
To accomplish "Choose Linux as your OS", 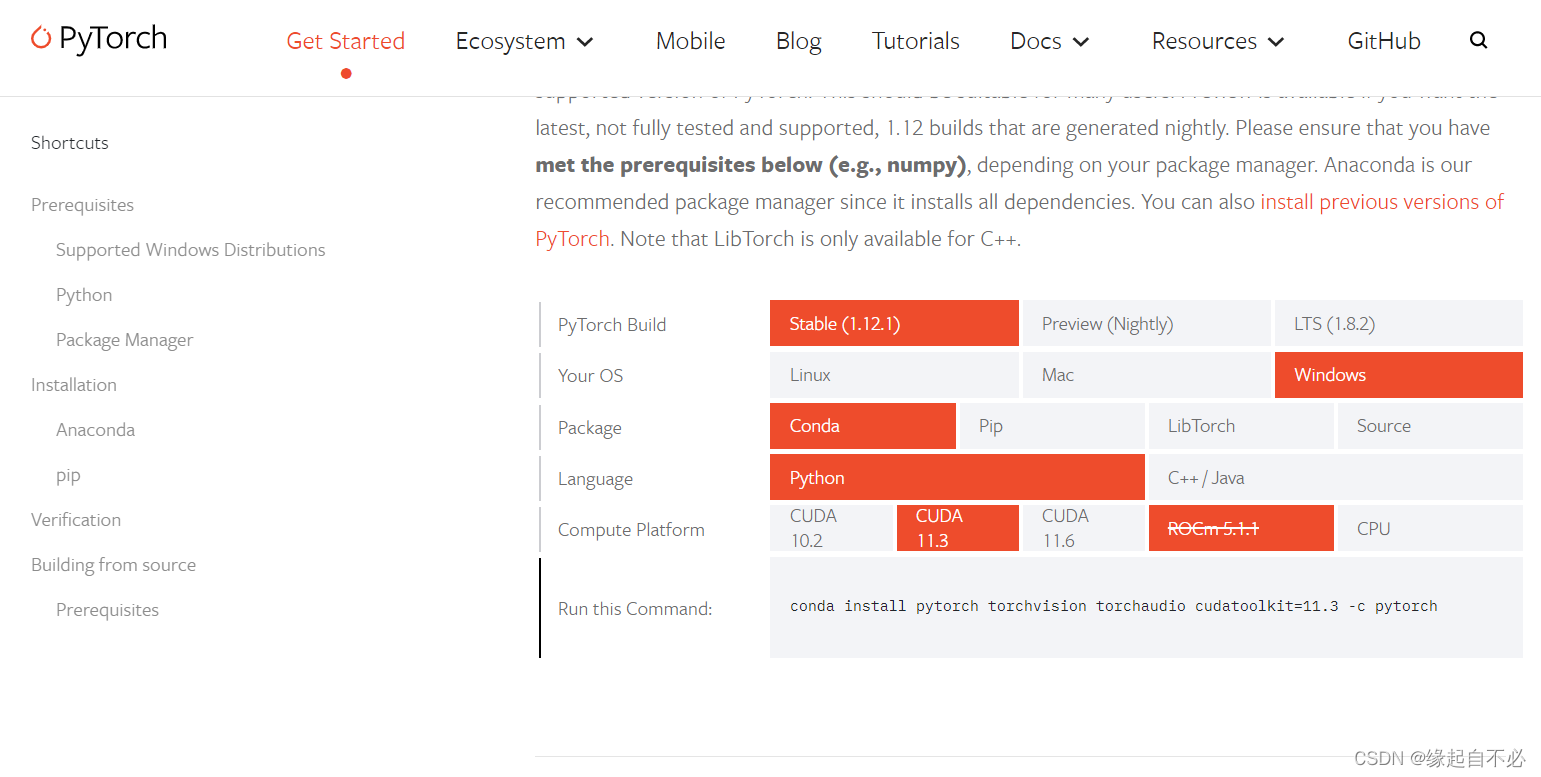I will tap(894, 375).
